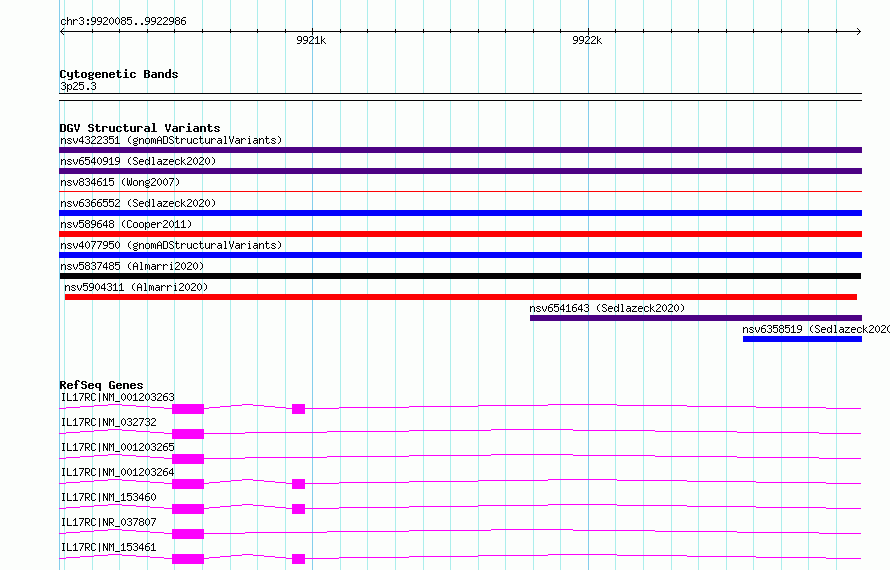Click the nsv5904311 (Almarri2020) label
Image resolution: width=890 pixels, height=570 pixels.
click(x=136, y=287)
